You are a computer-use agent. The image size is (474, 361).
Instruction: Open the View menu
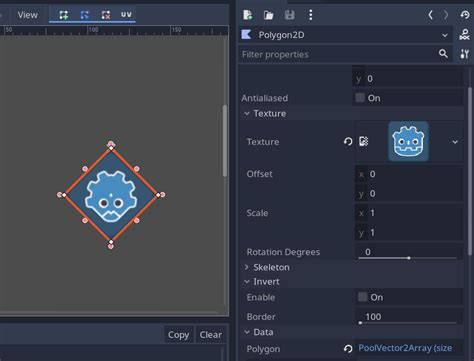click(x=28, y=15)
